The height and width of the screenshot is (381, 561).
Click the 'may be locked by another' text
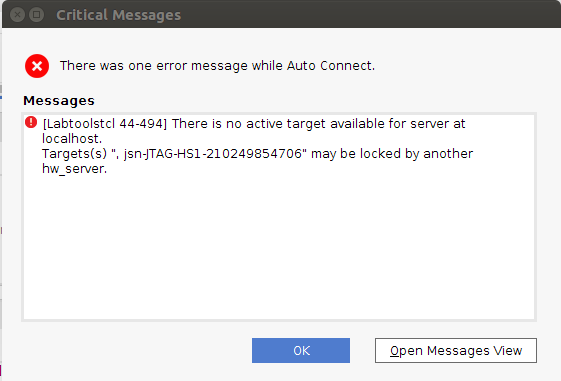(392, 153)
